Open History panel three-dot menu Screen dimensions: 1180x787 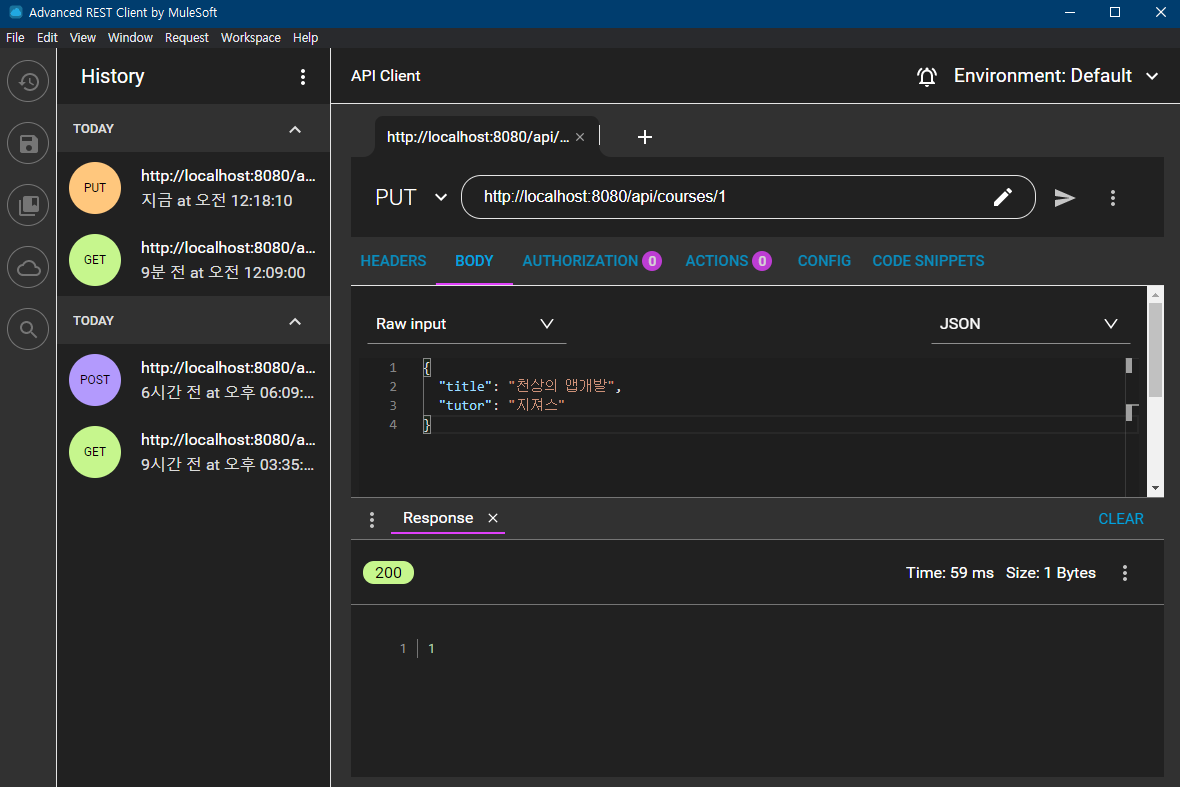[303, 77]
